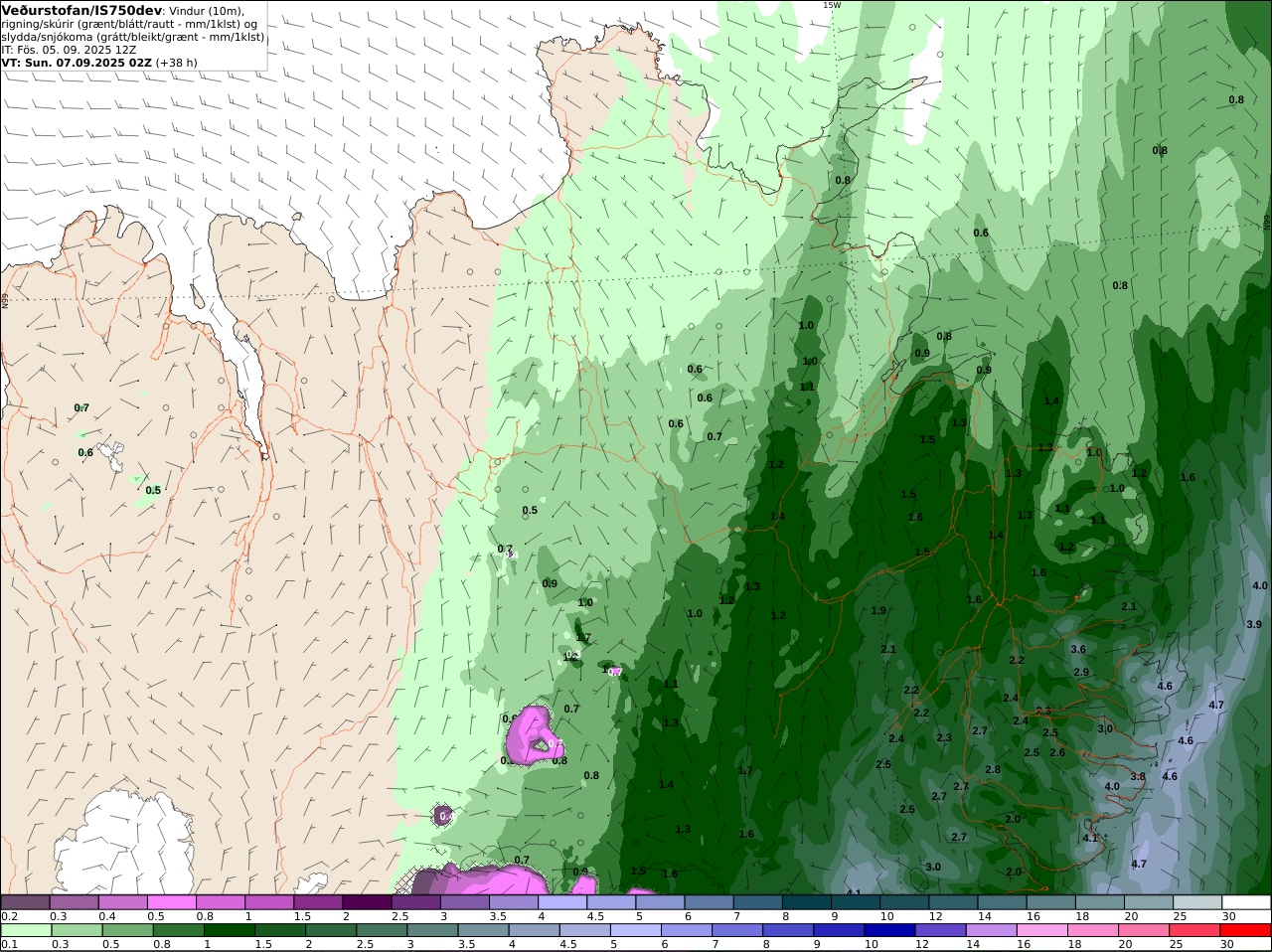1272x952 pixels.
Task: Select the 'IT: Fös. 05. 09. 2025 12Z' line
Action: tap(69, 49)
